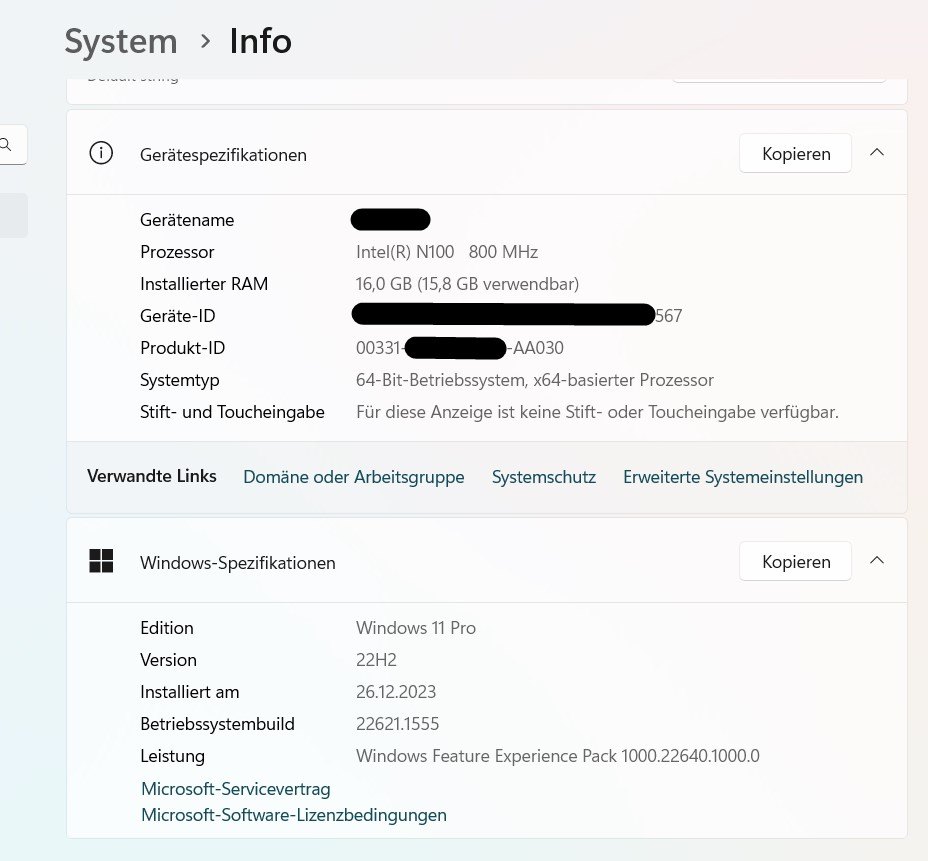This screenshot has height=861, width=928.
Task: Select the Windows-Spezifikationen header text
Action: pos(237,563)
